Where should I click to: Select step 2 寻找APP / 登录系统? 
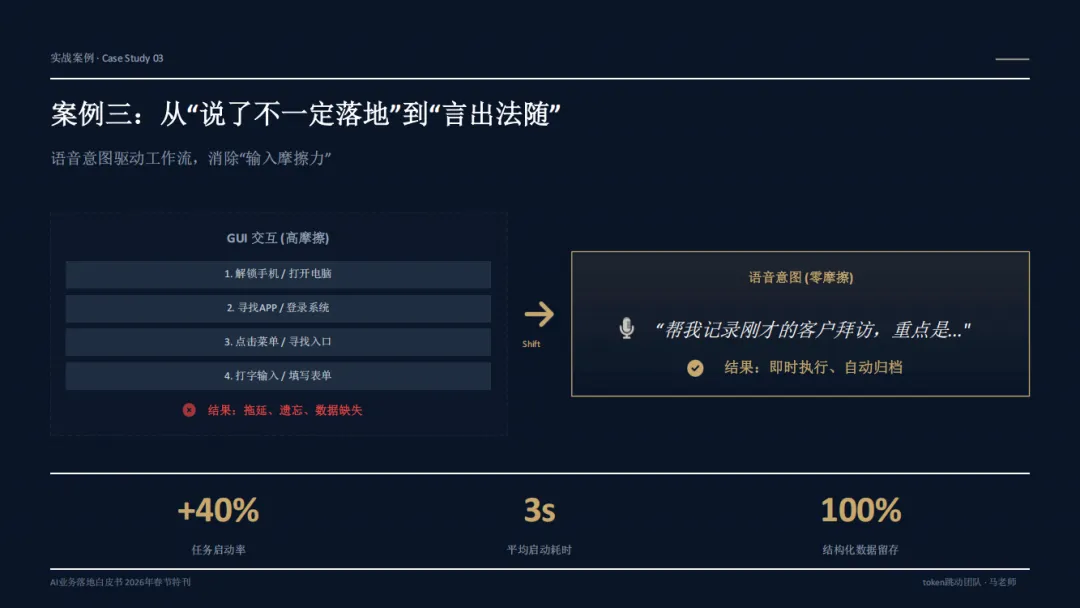coord(278,308)
